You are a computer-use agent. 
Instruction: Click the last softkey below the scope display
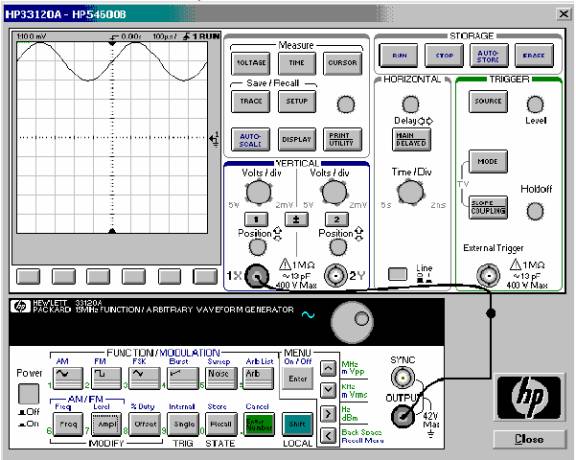205,276
